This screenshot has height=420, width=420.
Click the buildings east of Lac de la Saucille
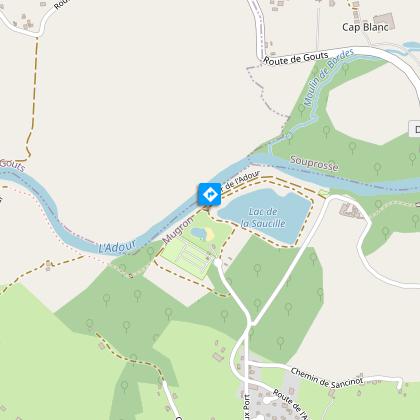point(351,211)
